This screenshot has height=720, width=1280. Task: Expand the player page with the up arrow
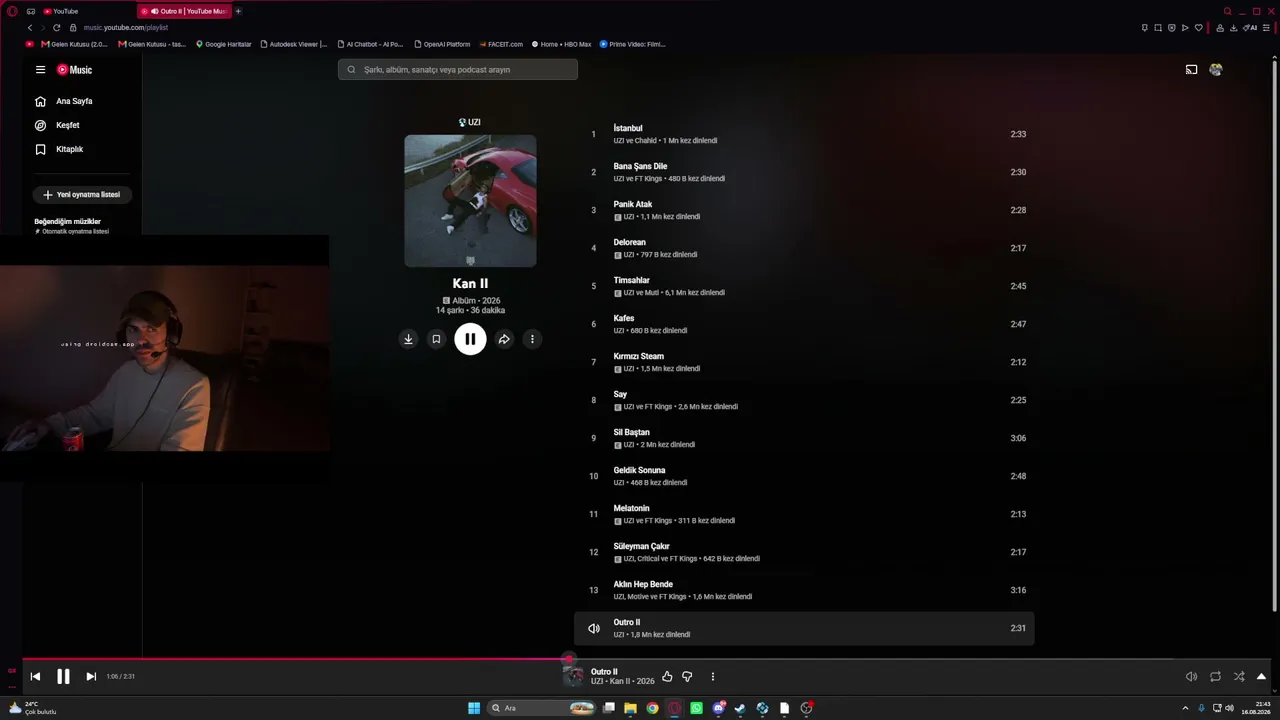[x=1262, y=677]
